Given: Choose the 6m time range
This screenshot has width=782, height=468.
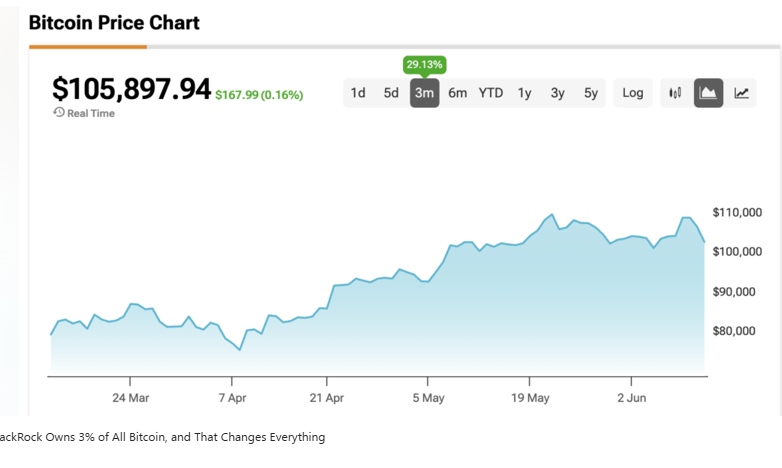Looking at the screenshot, I should 457,93.
